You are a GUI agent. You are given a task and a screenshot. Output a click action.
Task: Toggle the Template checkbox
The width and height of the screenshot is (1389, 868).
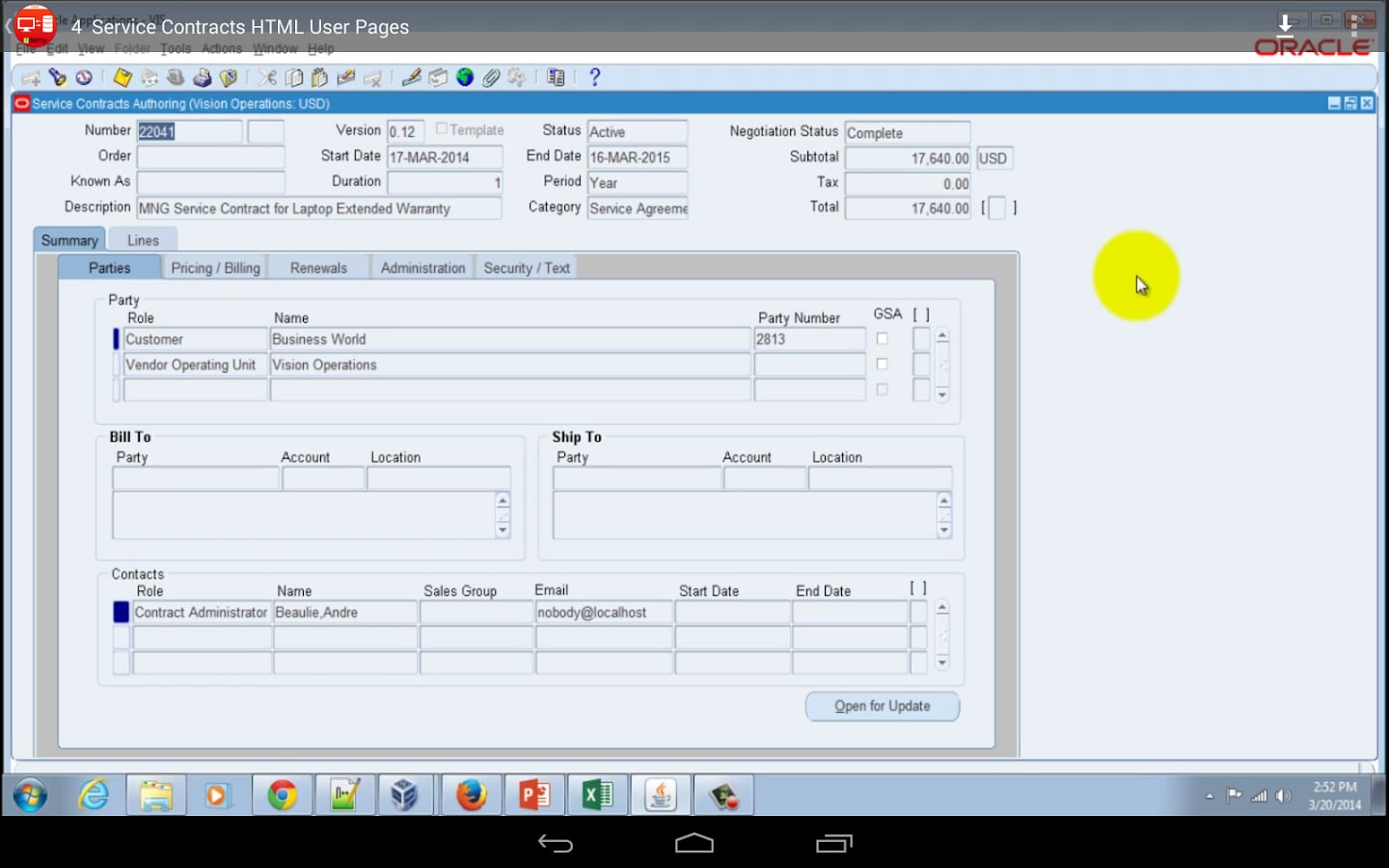coord(441,128)
